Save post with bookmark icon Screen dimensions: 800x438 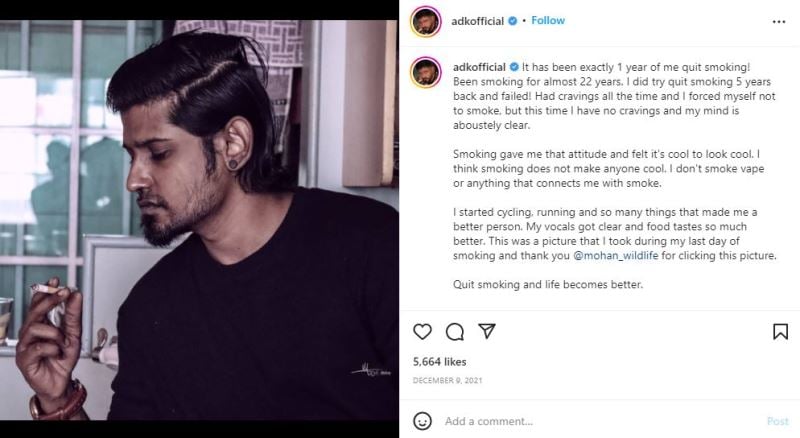[780, 331]
